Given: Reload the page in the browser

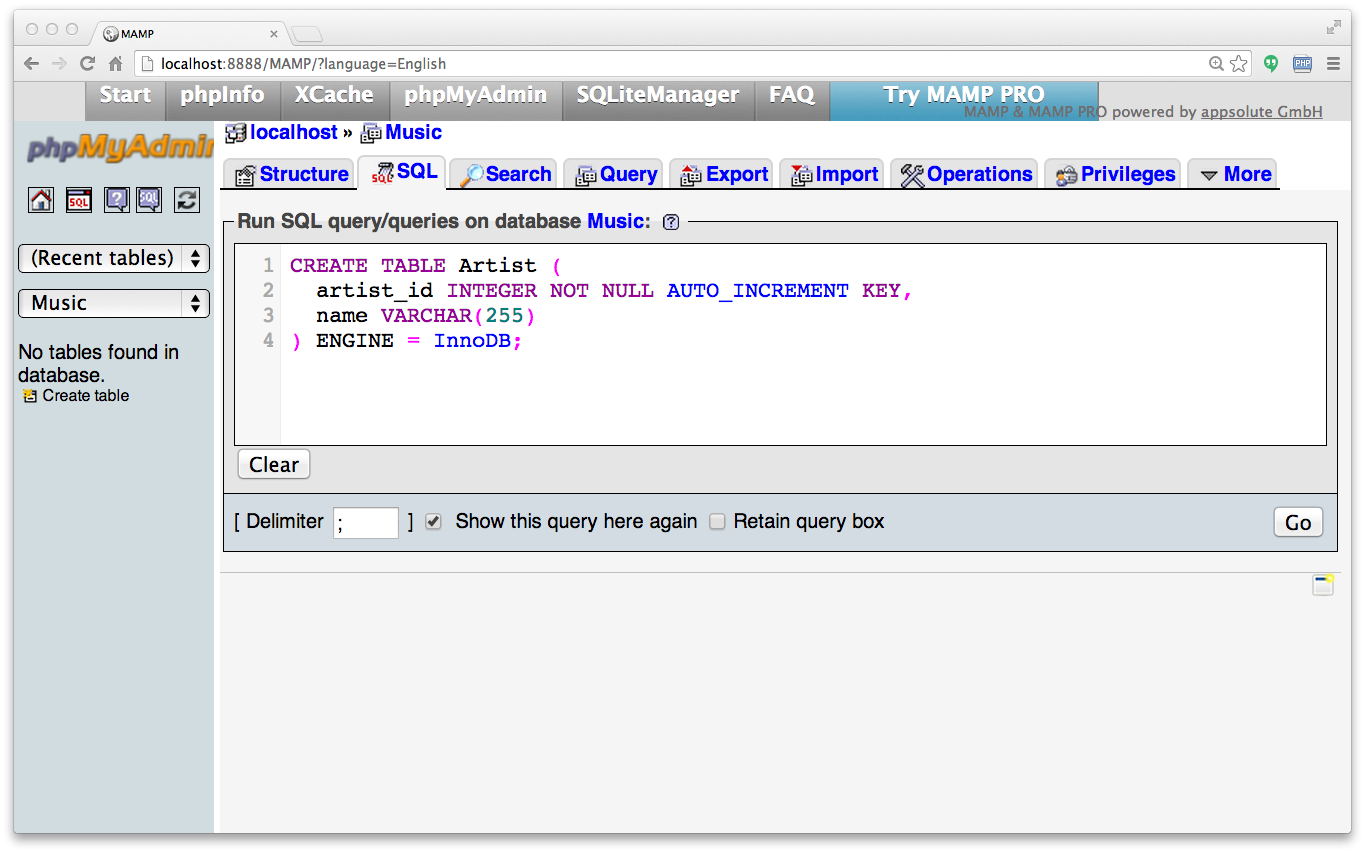Looking at the screenshot, I should click(87, 63).
